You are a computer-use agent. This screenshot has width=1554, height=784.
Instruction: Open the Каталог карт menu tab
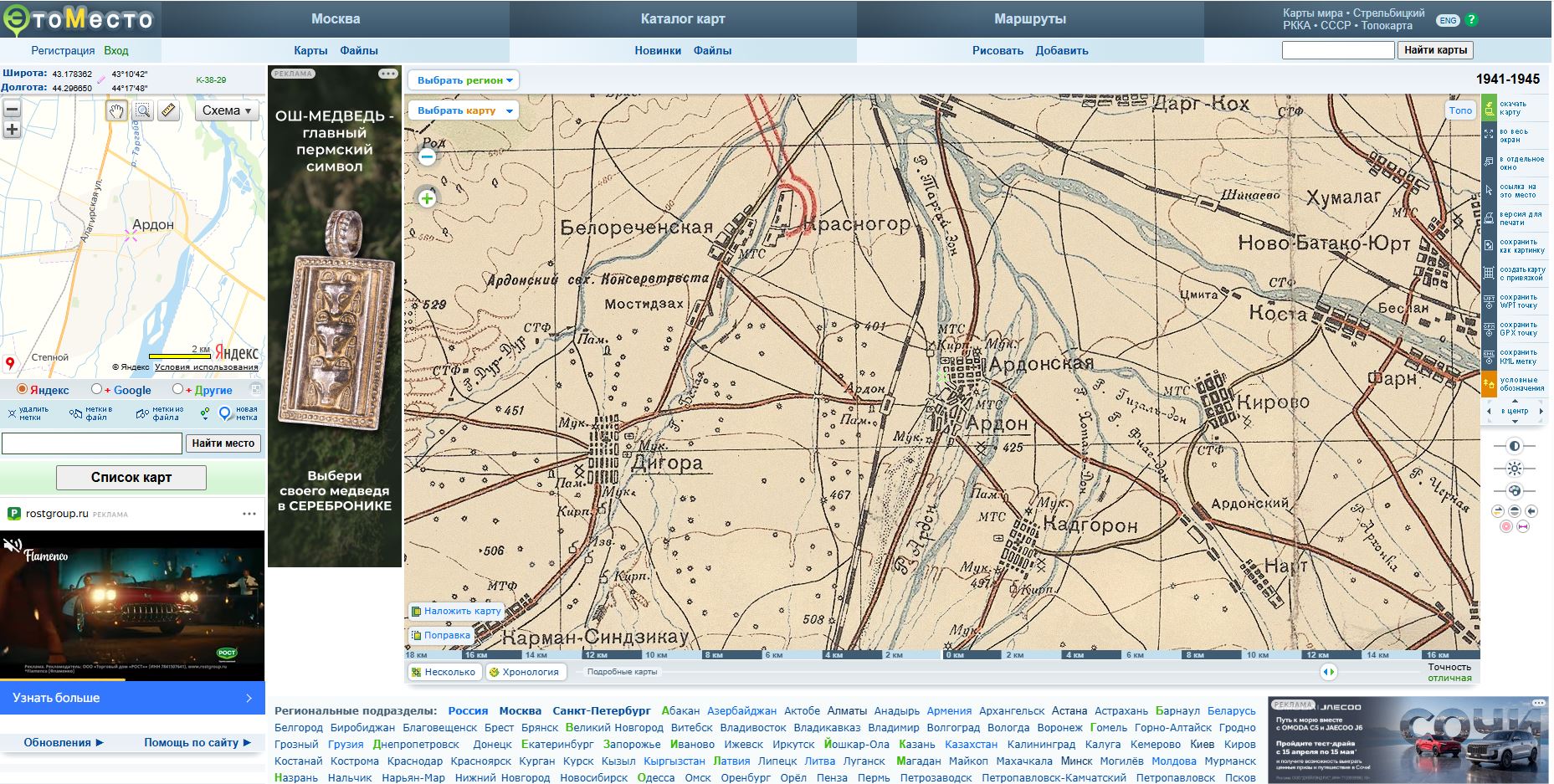coord(683,18)
